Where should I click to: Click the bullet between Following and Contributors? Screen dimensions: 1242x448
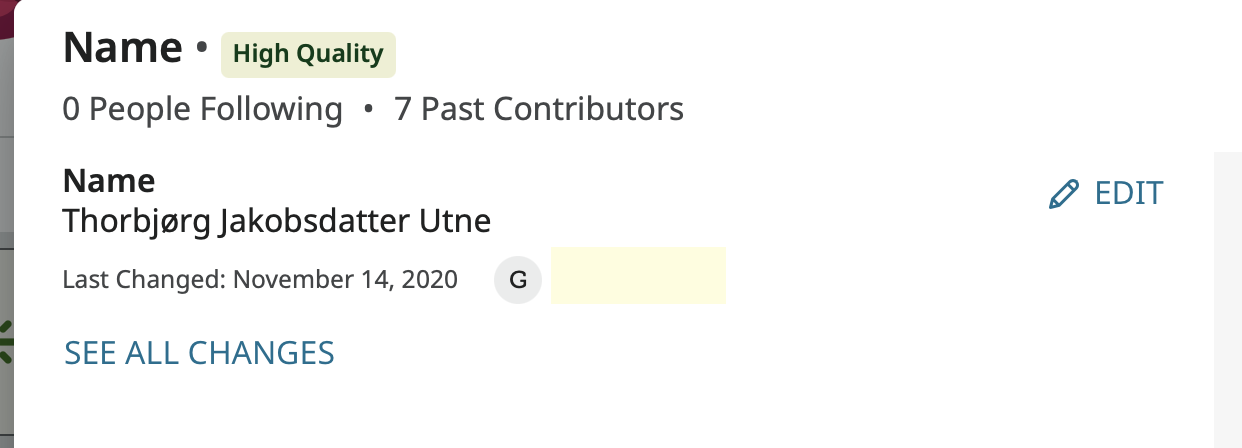click(368, 109)
